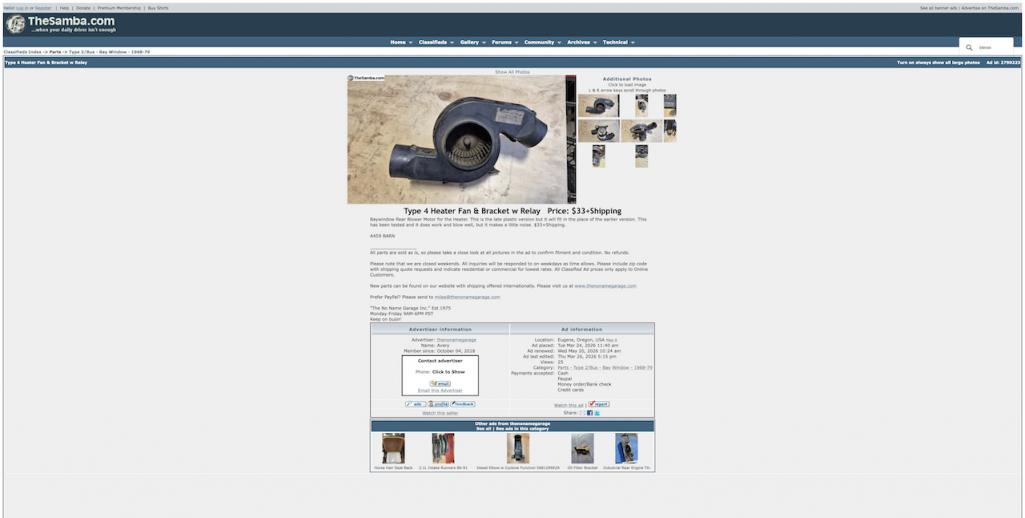1025x518 pixels.
Task: Open Horse Hair Seat Back ad thumbnail
Action: click(394, 448)
